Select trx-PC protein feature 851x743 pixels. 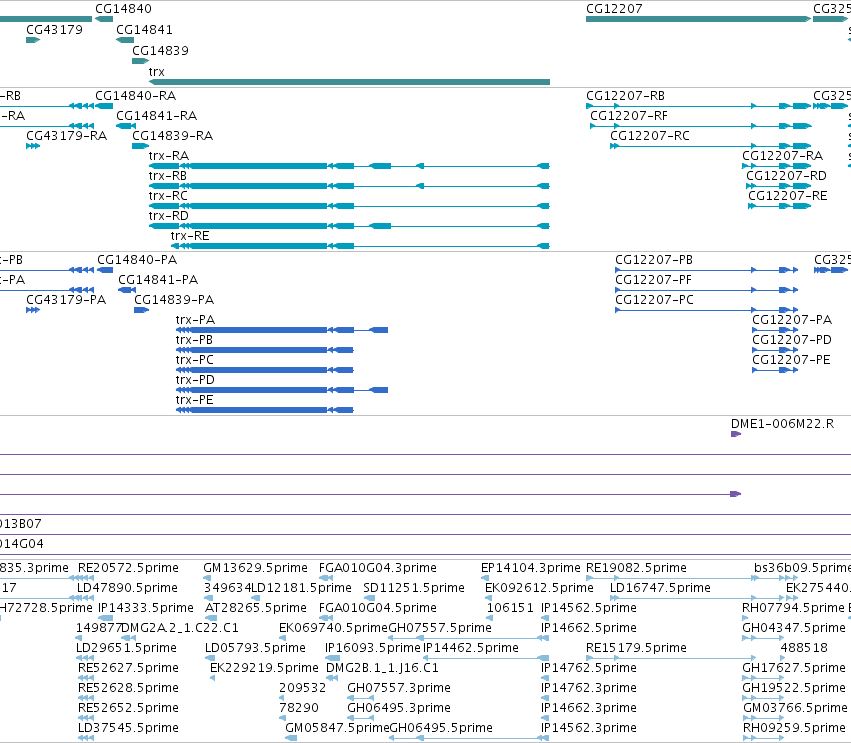(264, 370)
